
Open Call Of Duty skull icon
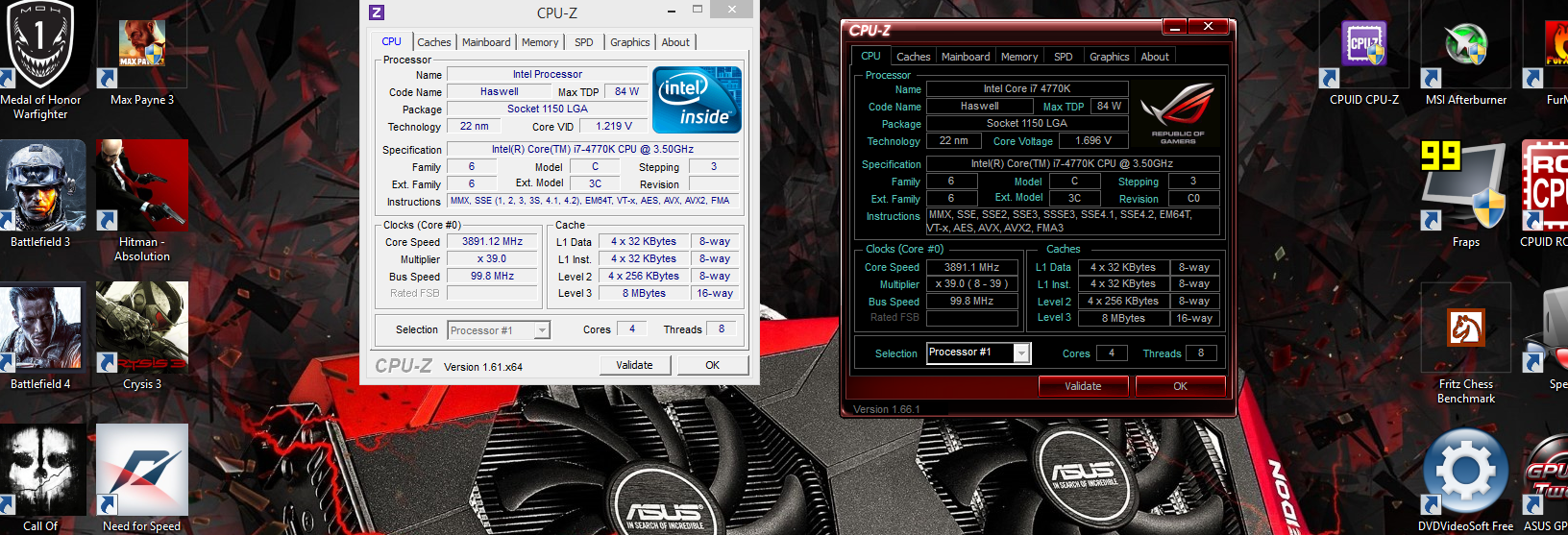(x=40, y=471)
